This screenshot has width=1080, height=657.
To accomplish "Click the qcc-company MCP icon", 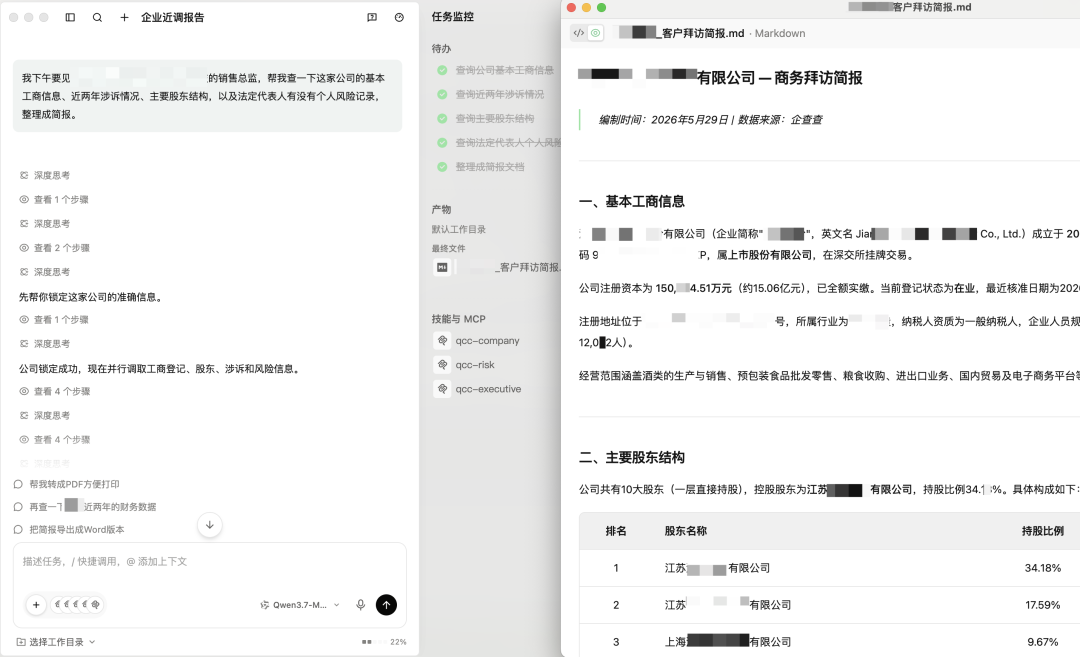I will pyautogui.click(x=442, y=340).
